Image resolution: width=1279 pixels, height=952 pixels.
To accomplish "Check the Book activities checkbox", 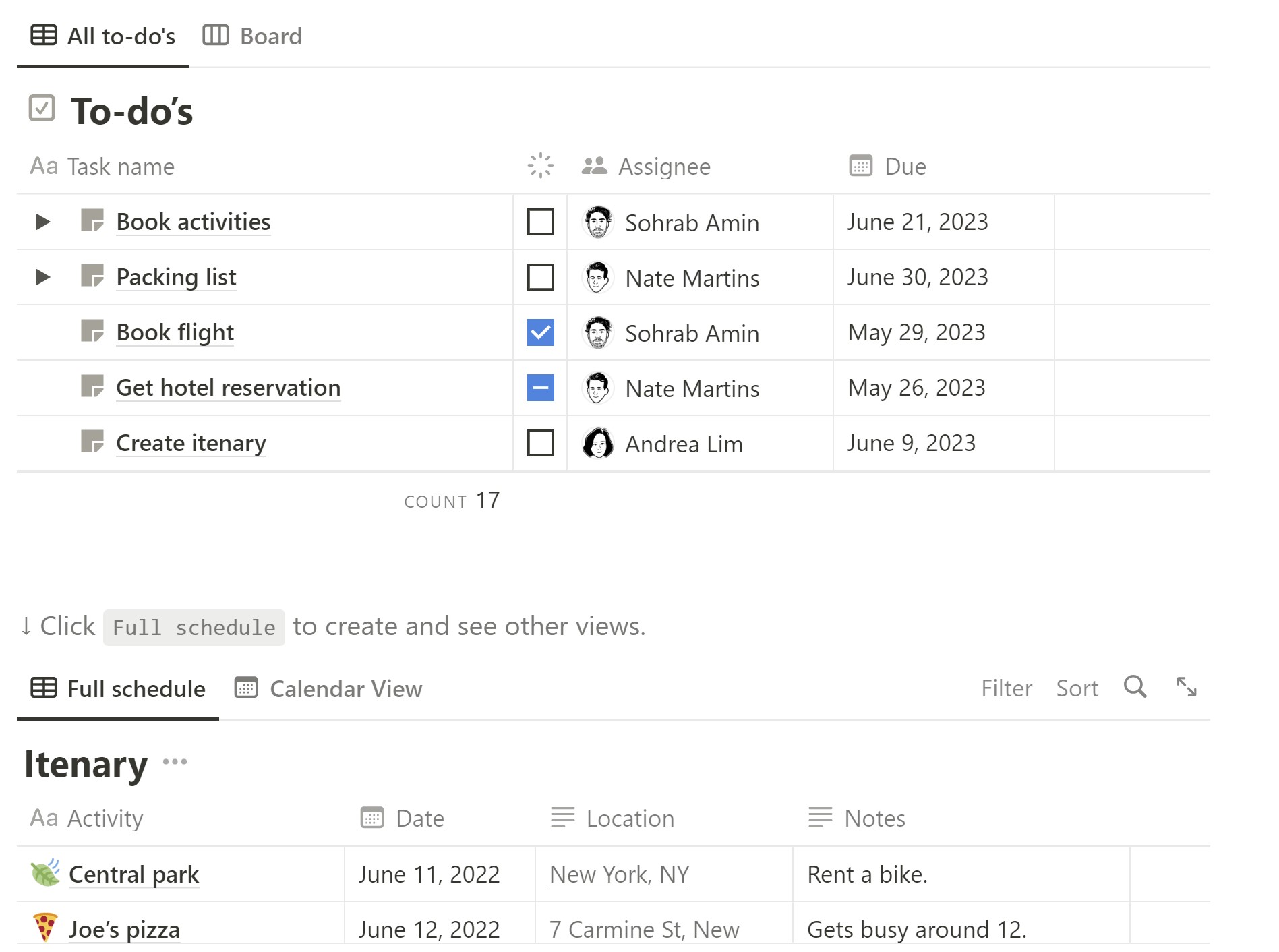I will [540, 222].
